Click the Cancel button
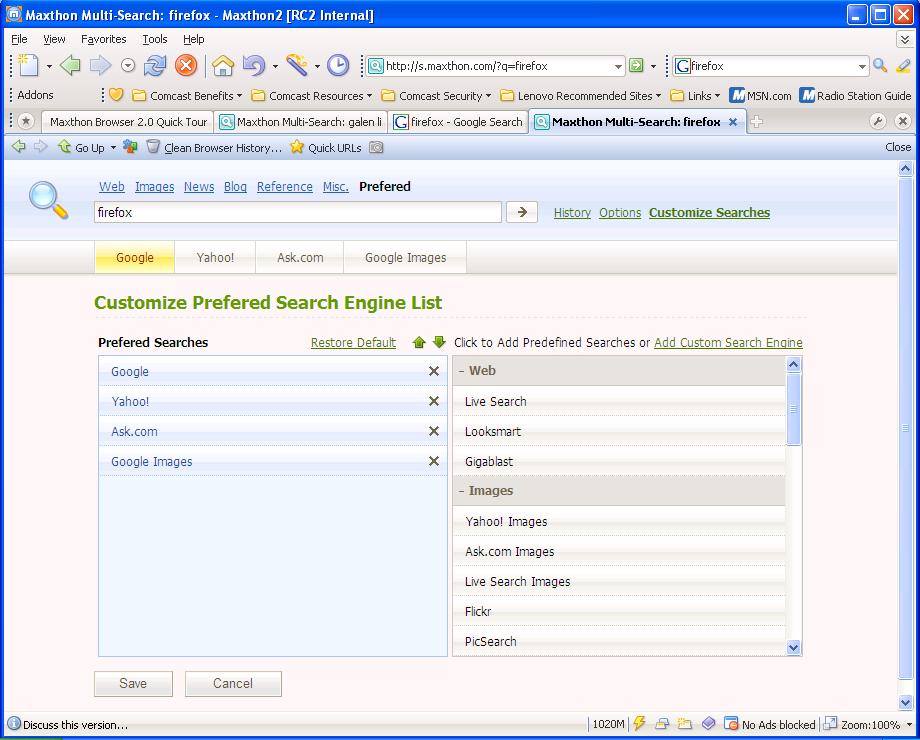 point(233,684)
